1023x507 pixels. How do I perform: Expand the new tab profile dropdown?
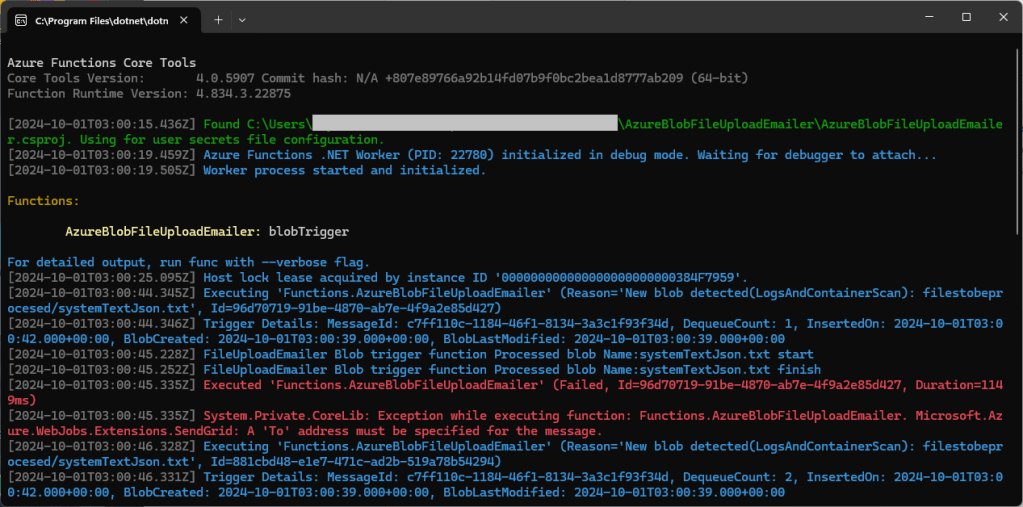pos(242,19)
